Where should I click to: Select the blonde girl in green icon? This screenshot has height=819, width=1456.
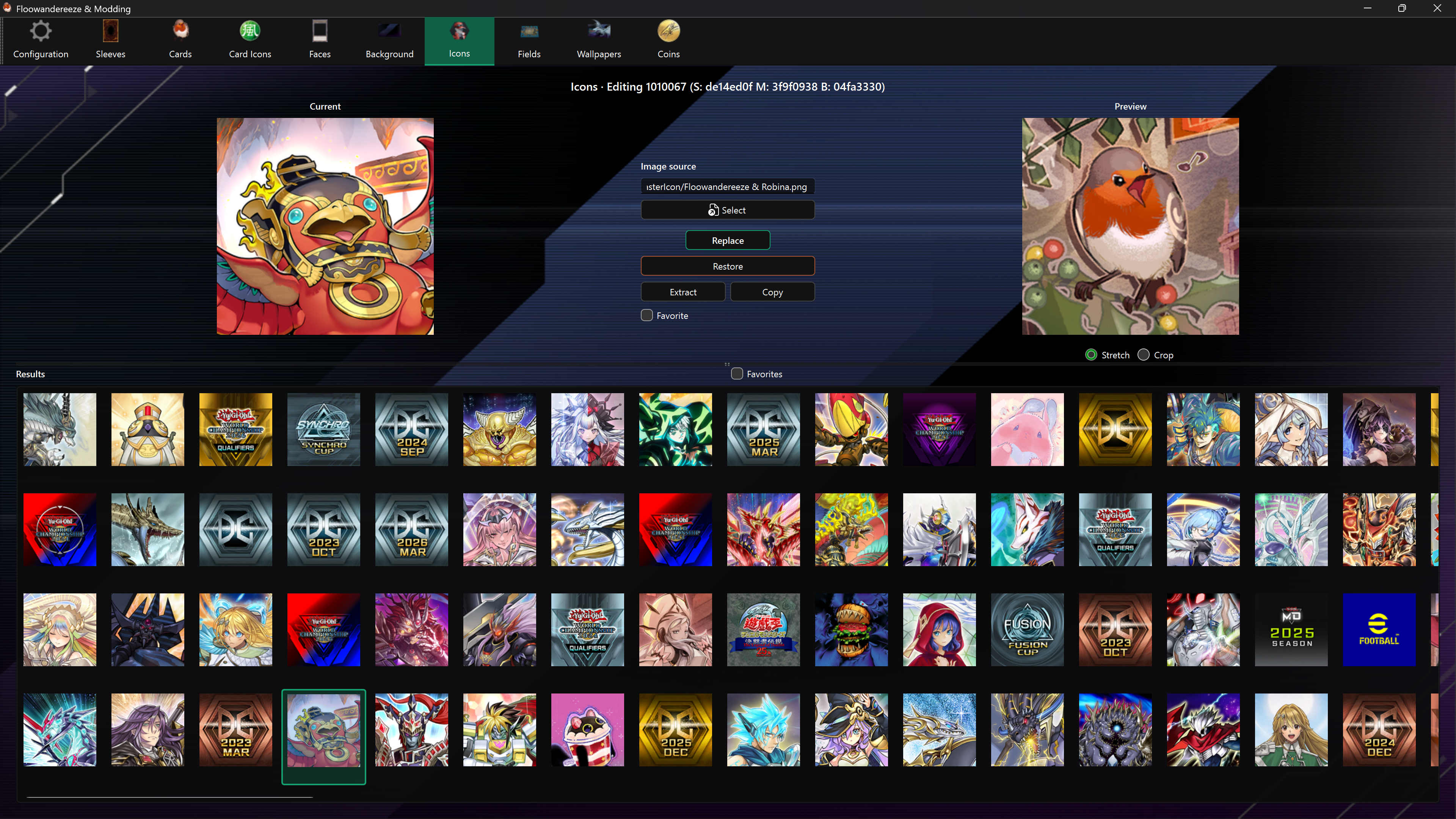[1291, 730]
